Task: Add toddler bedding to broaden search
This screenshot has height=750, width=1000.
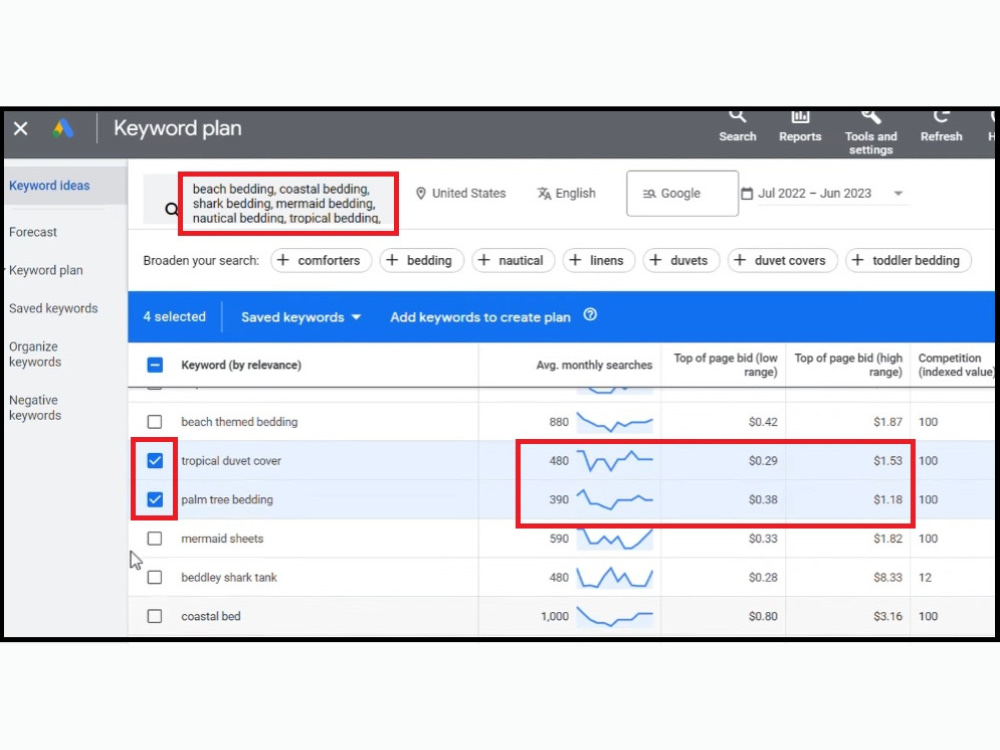Action: click(908, 260)
